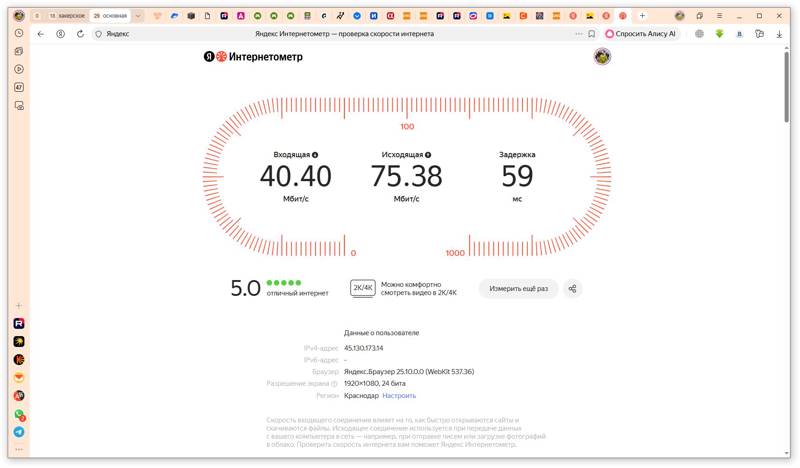Click the Яндекс Интернетометр logo
The width and height of the screenshot is (800, 468).
pos(253,57)
